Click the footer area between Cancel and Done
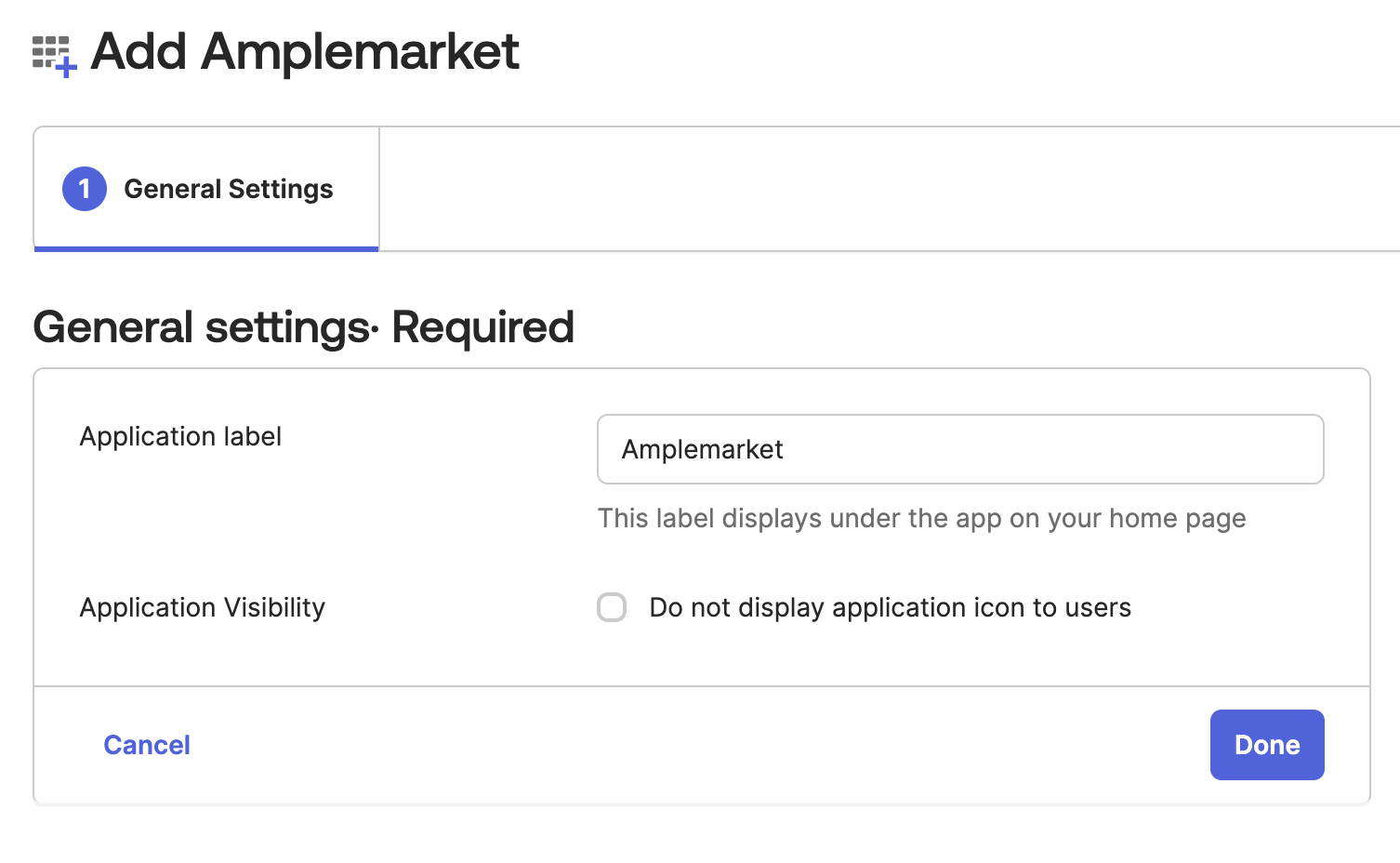This screenshot has height=863, width=1400. pyautogui.click(x=697, y=745)
